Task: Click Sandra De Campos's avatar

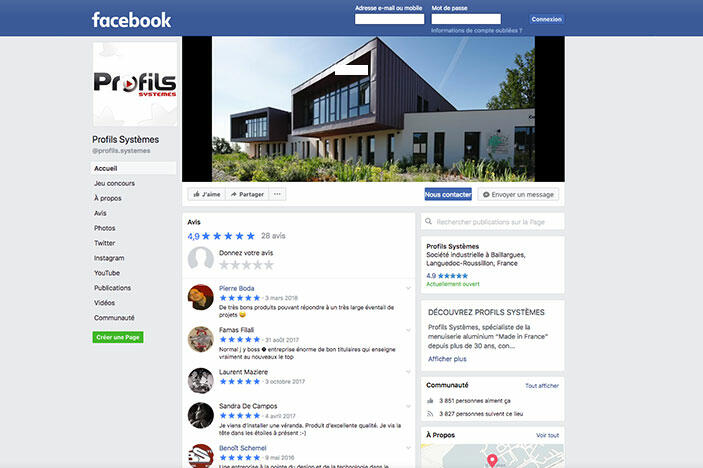Action: [x=200, y=415]
